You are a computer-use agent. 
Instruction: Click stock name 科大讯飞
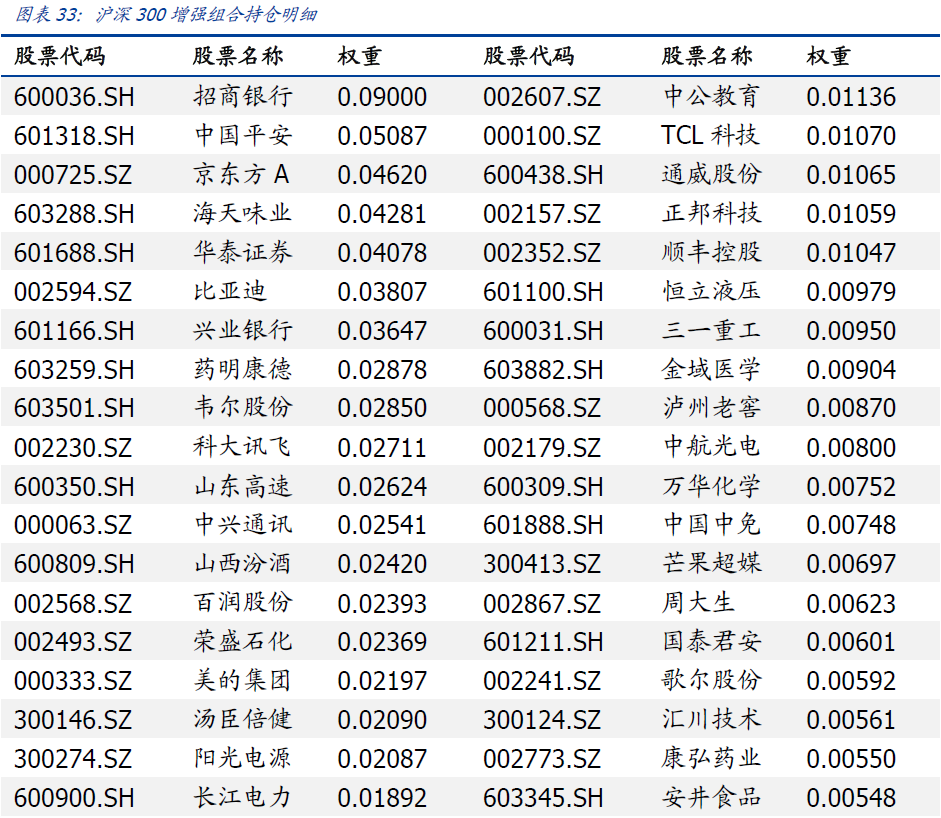click(x=243, y=447)
